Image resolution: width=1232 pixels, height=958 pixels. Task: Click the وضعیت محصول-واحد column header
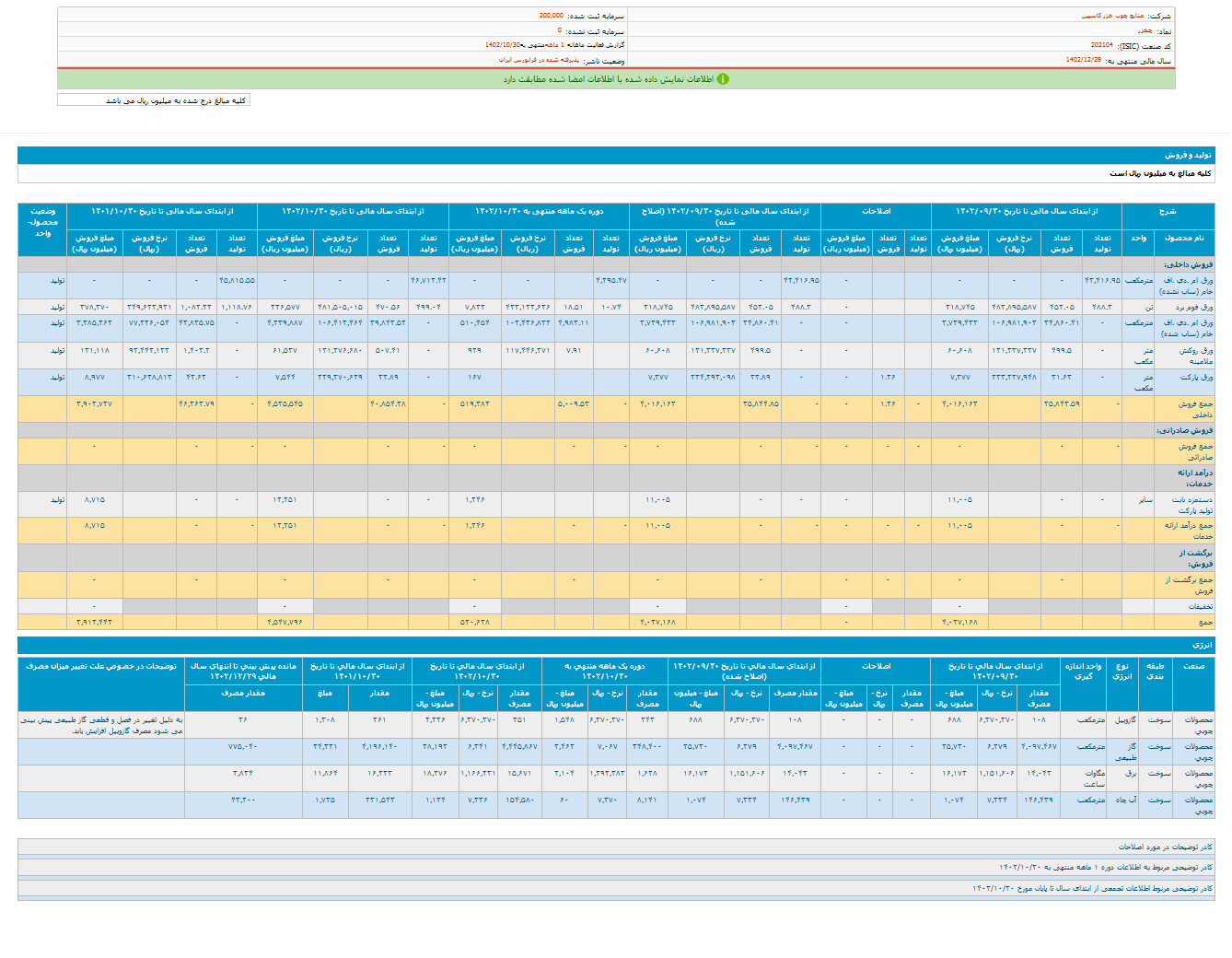pos(42,222)
